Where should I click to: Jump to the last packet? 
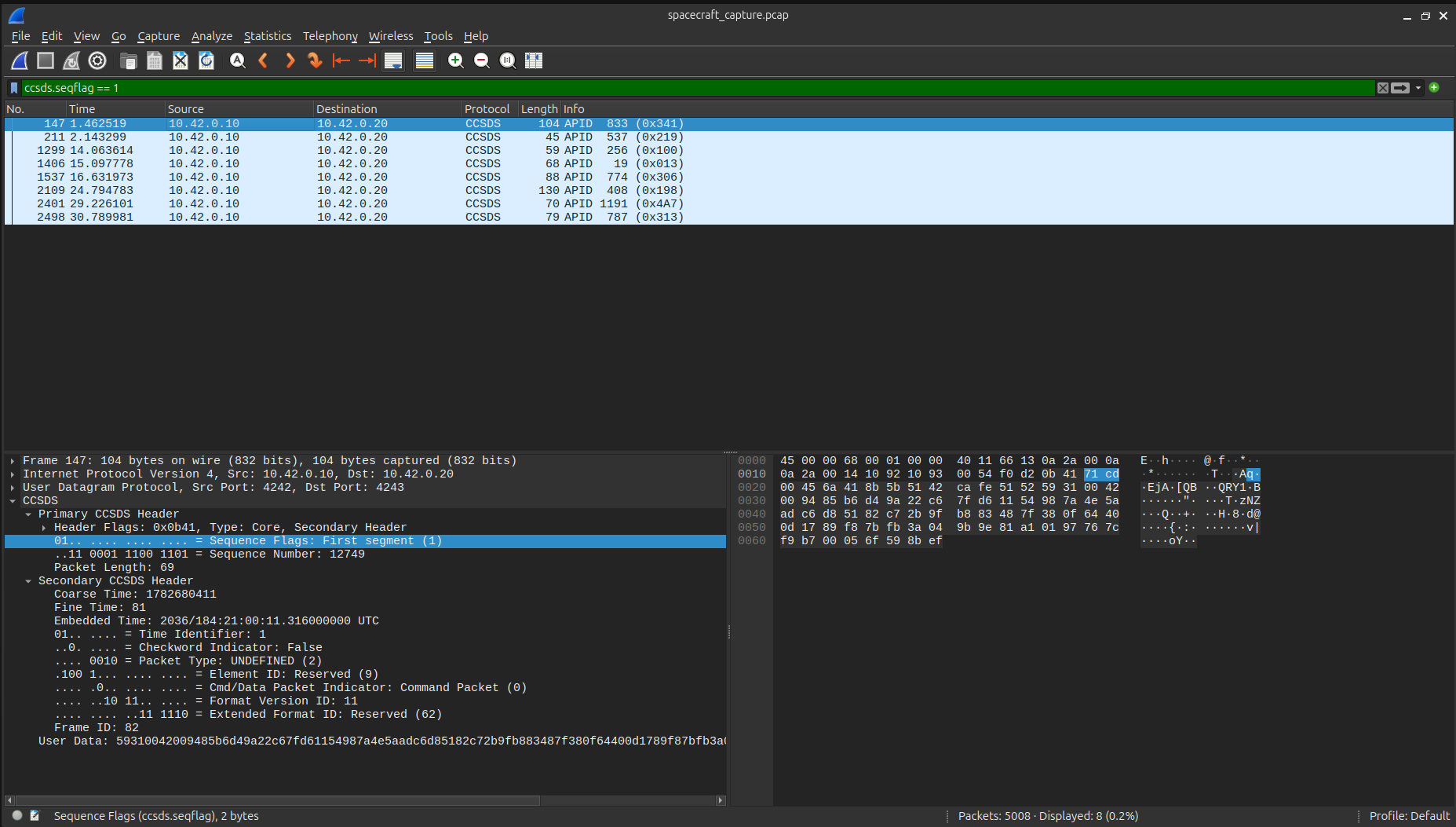tap(367, 60)
